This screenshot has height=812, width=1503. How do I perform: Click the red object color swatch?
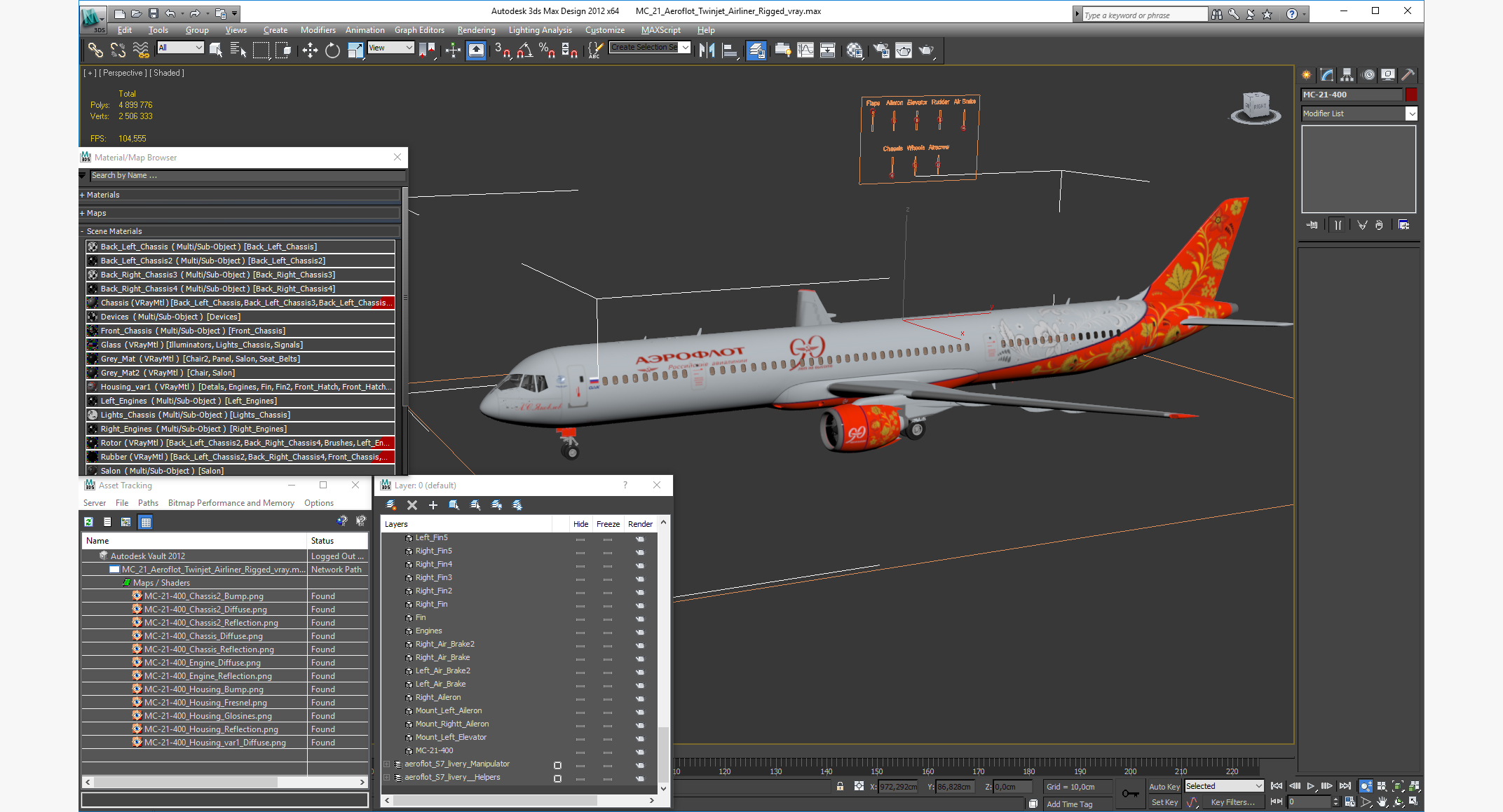point(1411,95)
